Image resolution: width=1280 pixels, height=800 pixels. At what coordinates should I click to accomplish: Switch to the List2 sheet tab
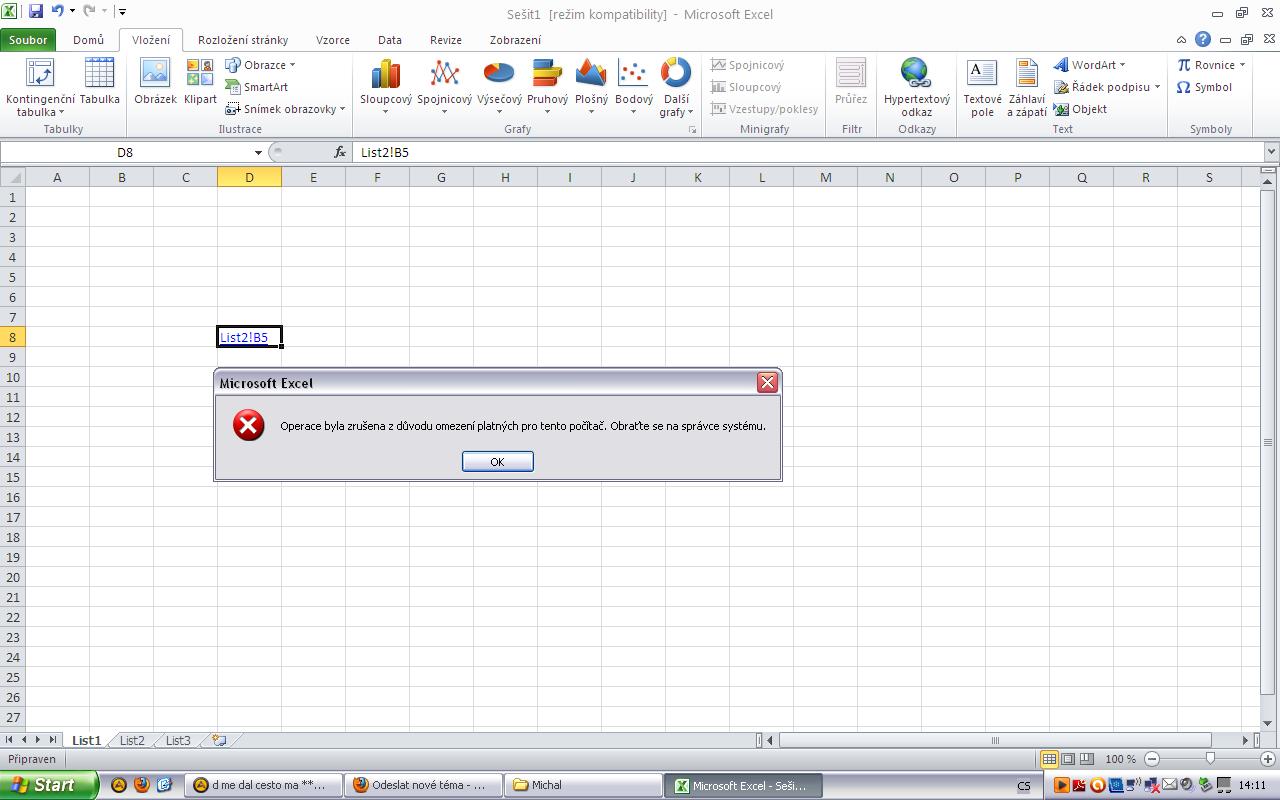pyautogui.click(x=132, y=740)
